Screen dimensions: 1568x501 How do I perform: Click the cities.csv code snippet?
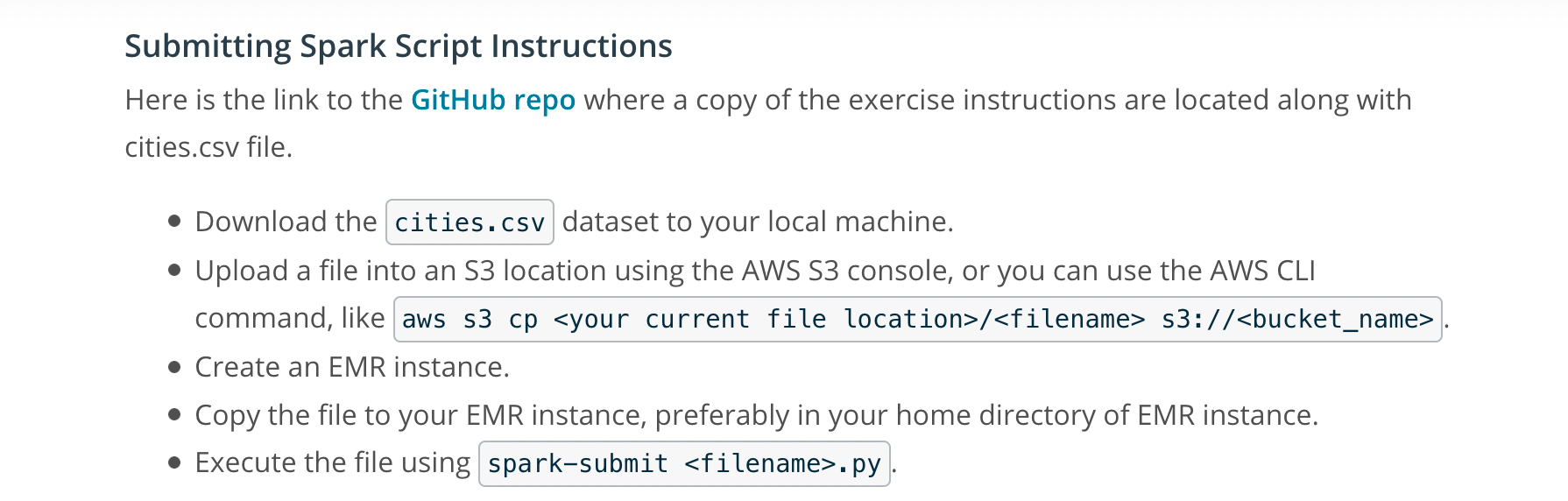[470, 222]
